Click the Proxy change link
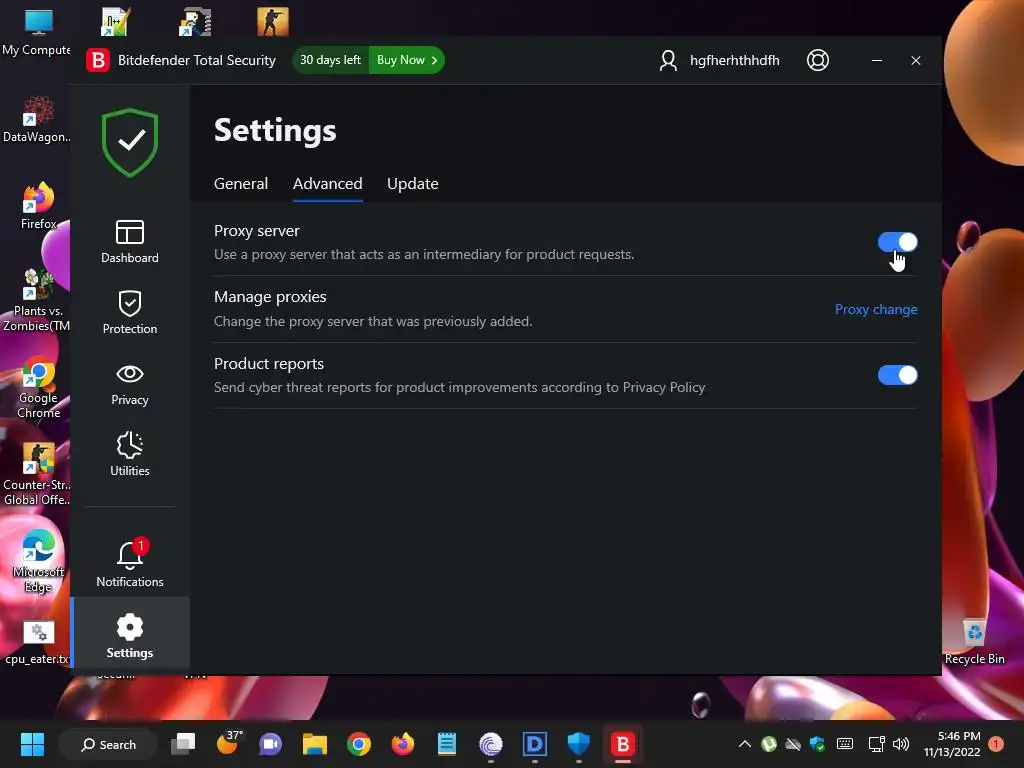 pos(876,310)
